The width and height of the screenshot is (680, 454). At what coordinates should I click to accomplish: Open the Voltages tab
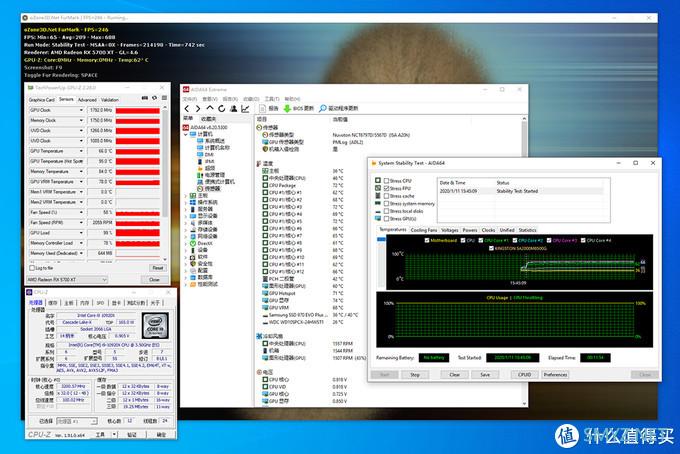450,230
